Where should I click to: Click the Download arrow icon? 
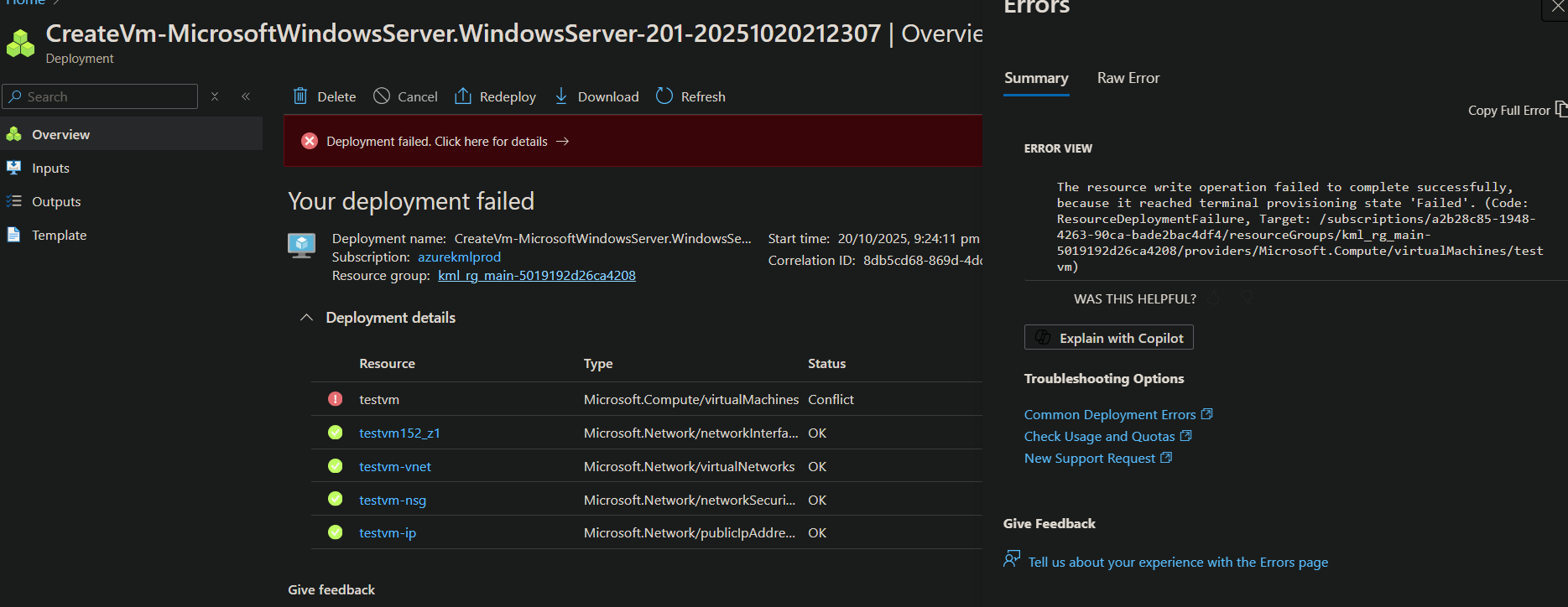tap(561, 96)
